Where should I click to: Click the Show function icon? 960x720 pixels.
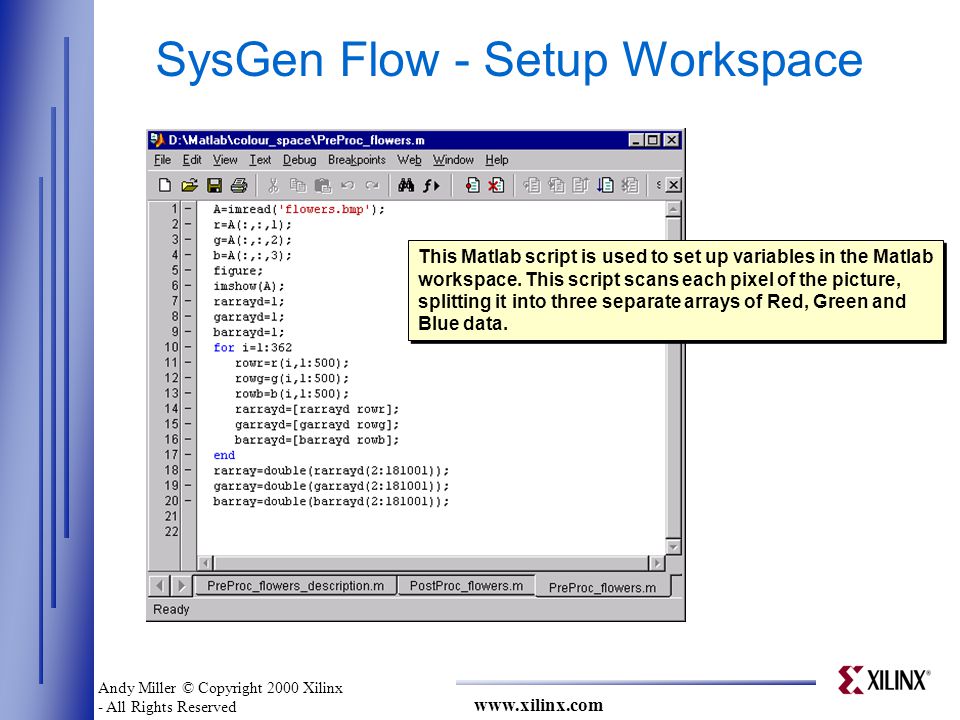[431, 185]
